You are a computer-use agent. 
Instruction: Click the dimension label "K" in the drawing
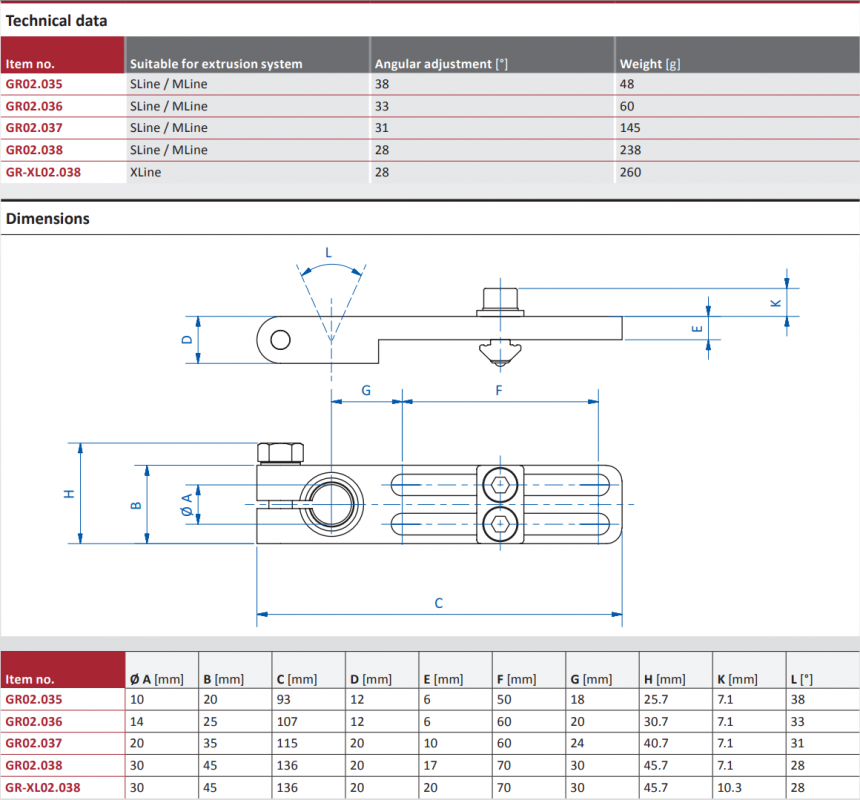click(x=776, y=303)
